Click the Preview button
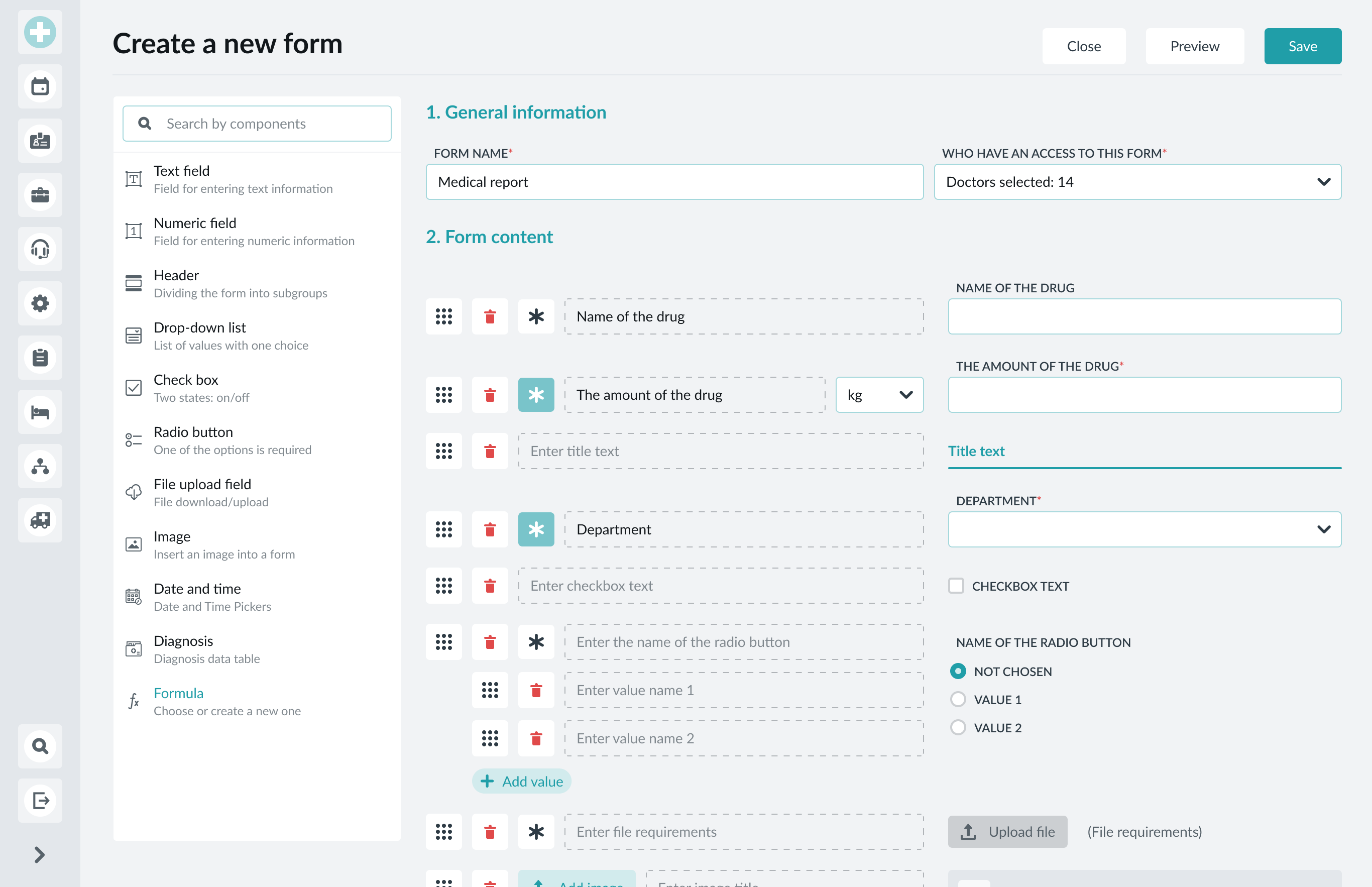The image size is (1372, 887). (1194, 46)
